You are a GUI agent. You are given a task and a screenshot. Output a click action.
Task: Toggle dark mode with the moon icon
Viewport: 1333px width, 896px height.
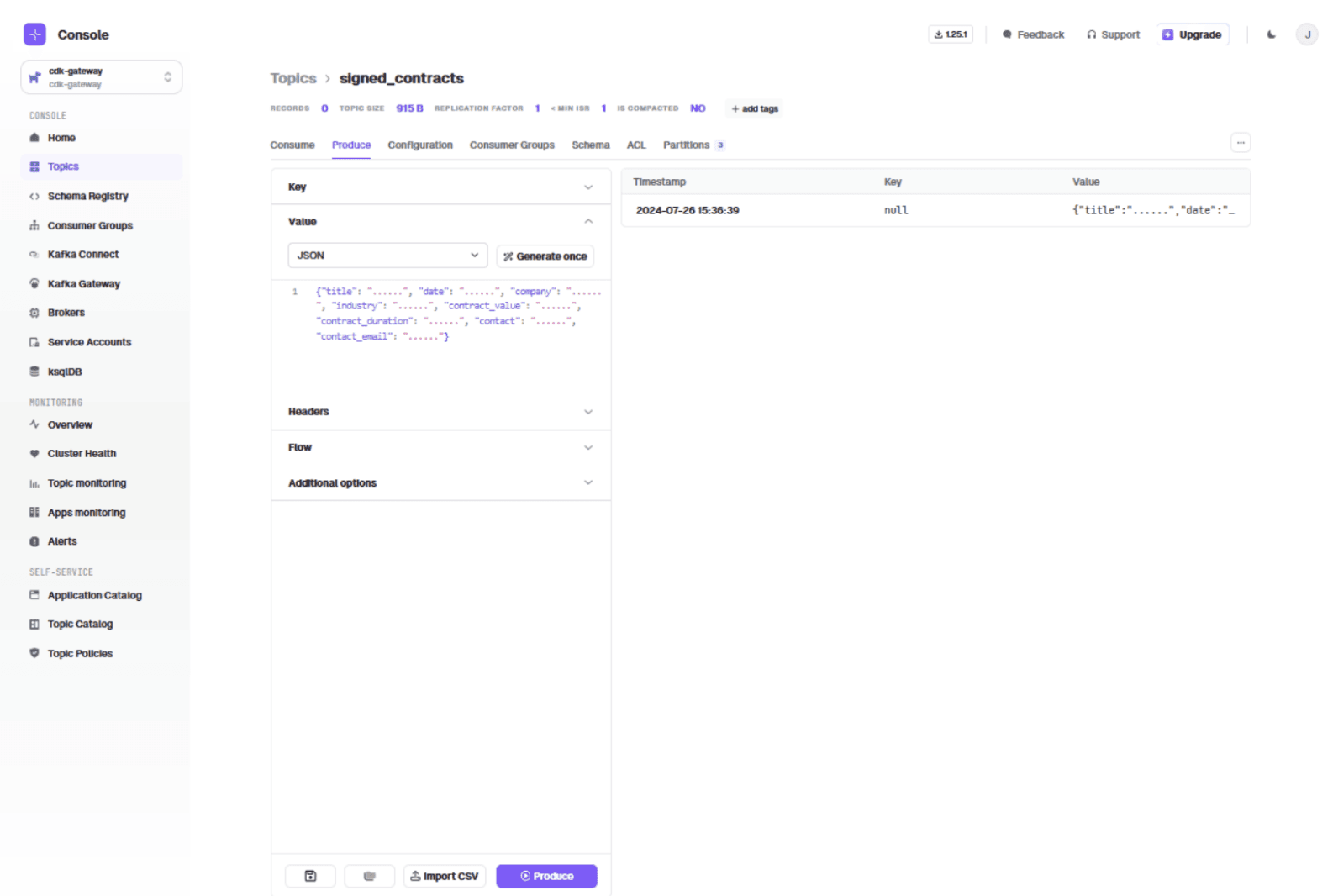[x=1271, y=34]
